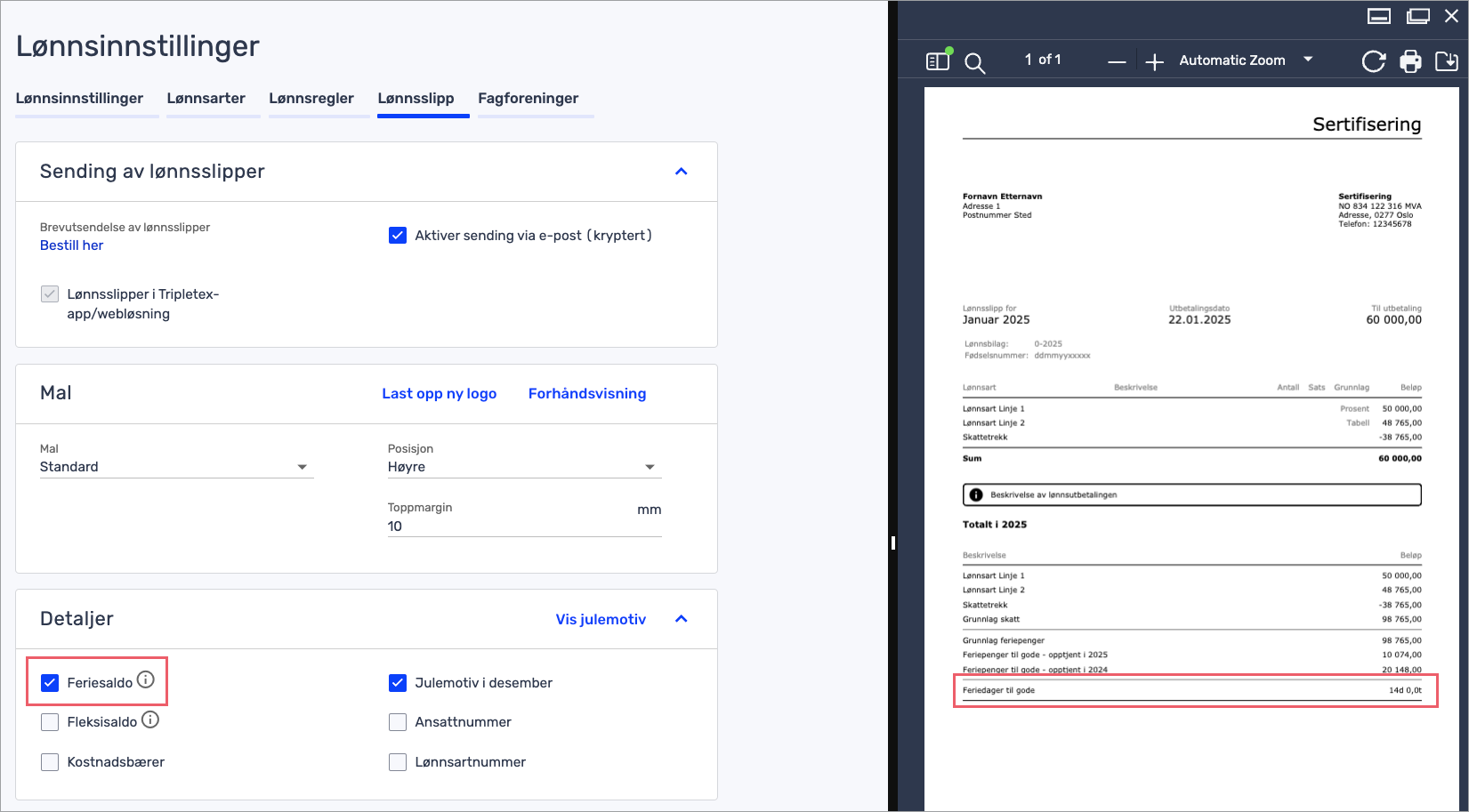Enable the Fleksisaldo checkbox
Image resolution: width=1469 pixels, height=812 pixels.
(50, 722)
